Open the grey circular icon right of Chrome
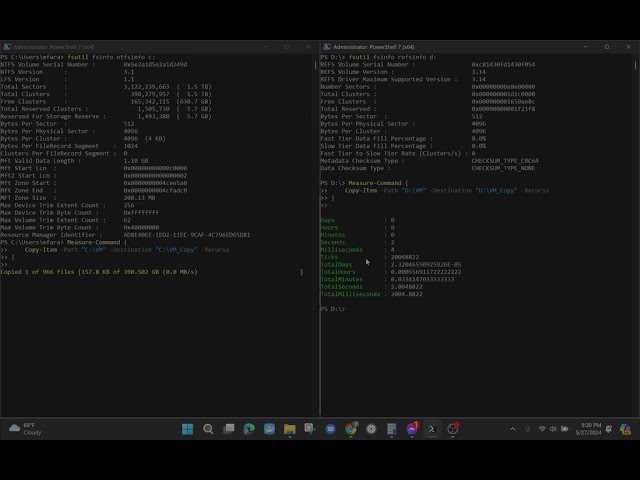 (371, 429)
